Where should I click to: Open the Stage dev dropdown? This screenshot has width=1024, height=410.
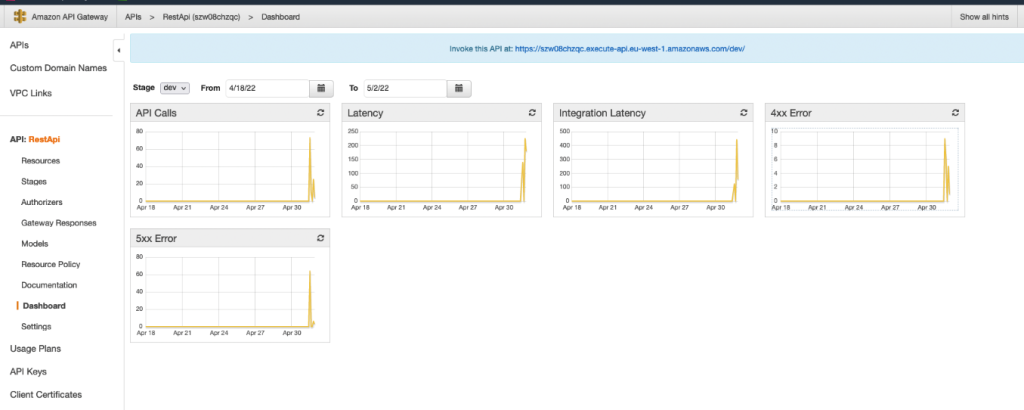tap(174, 88)
